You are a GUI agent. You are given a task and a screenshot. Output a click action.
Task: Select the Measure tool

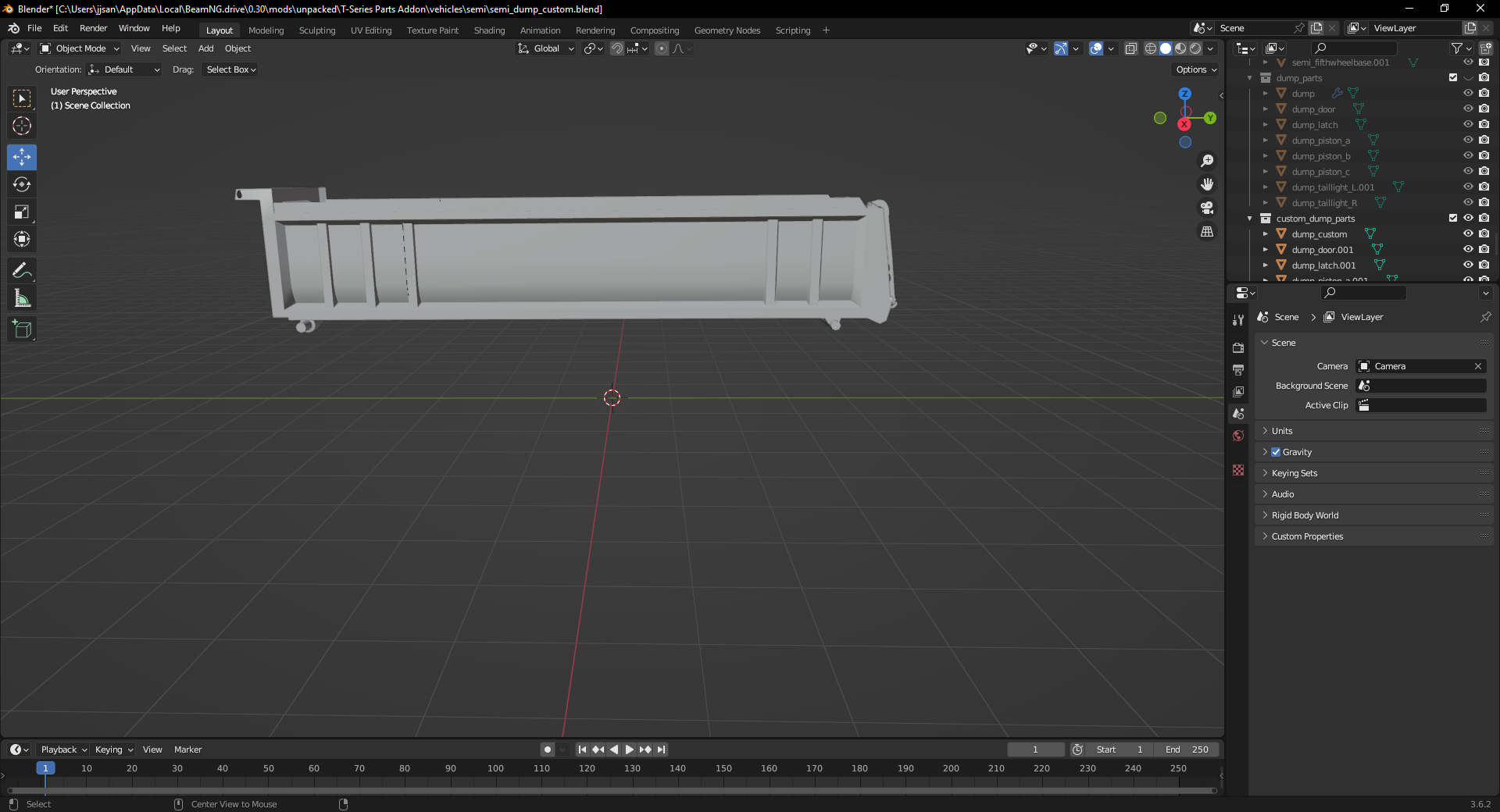(22, 298)
